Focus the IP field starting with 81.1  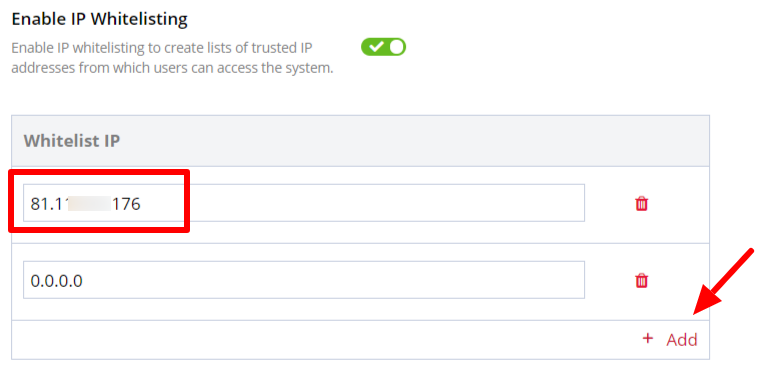[304, 203]
